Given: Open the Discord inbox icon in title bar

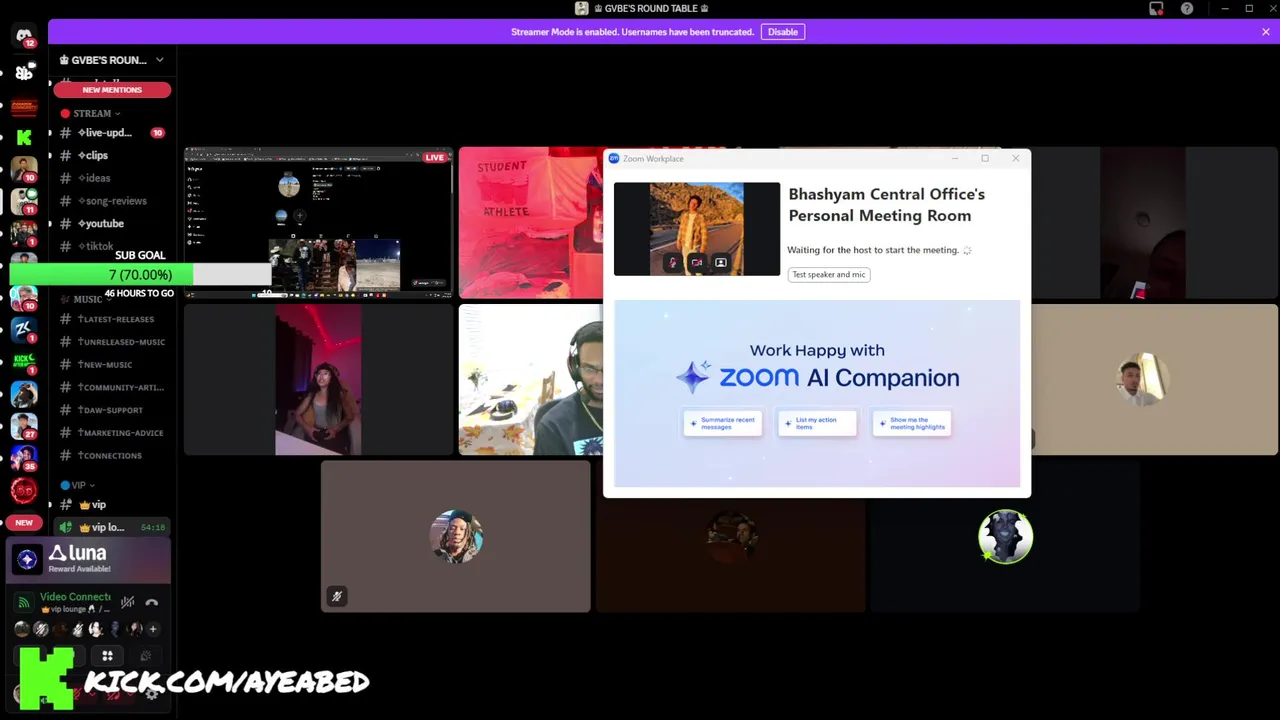Looking at the screenshot, I should 1156,8.
